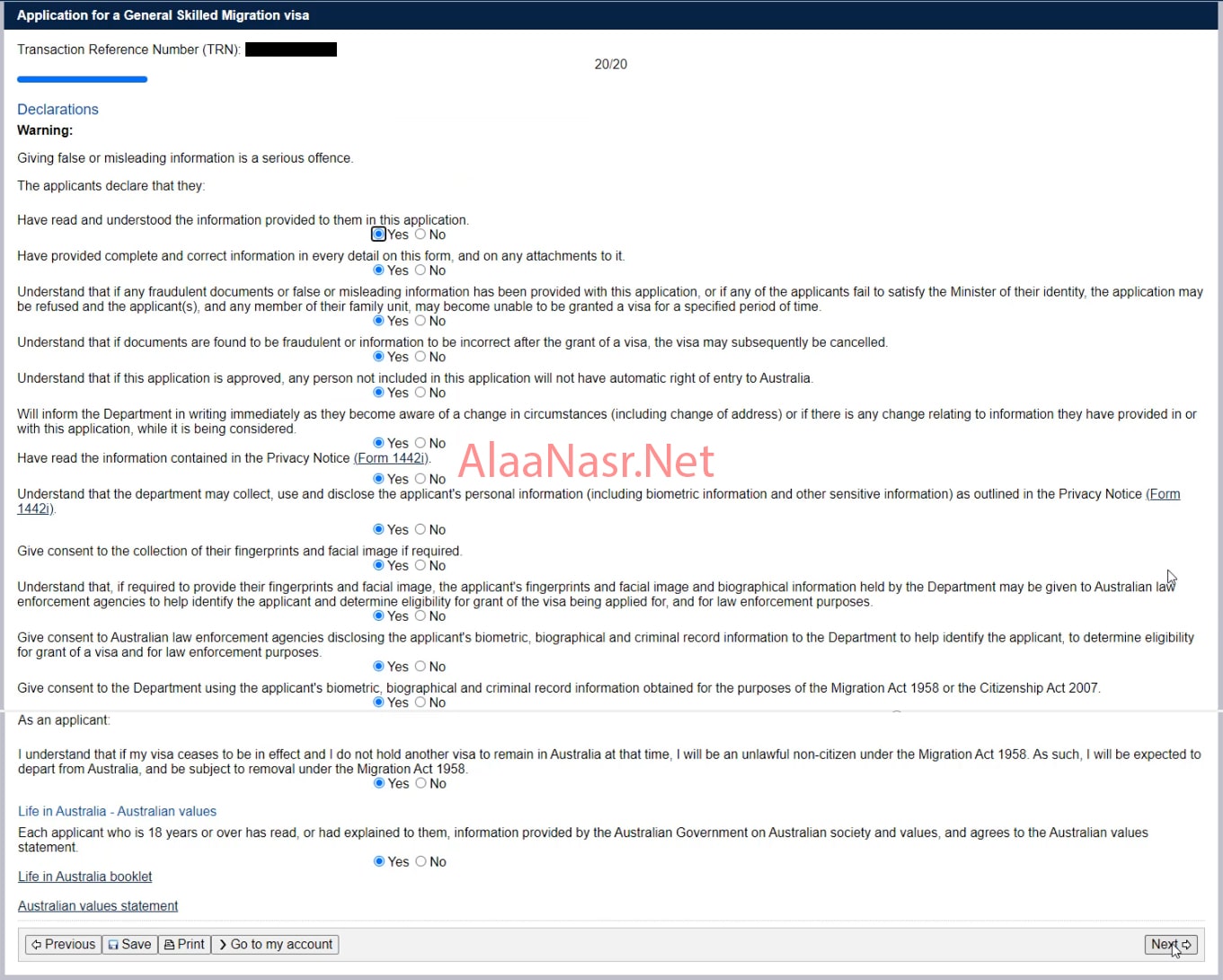This screenshot has width=1223, height=980.
Task: Select Yes for fingerprints and facial image consent
Action: (378, 565)
